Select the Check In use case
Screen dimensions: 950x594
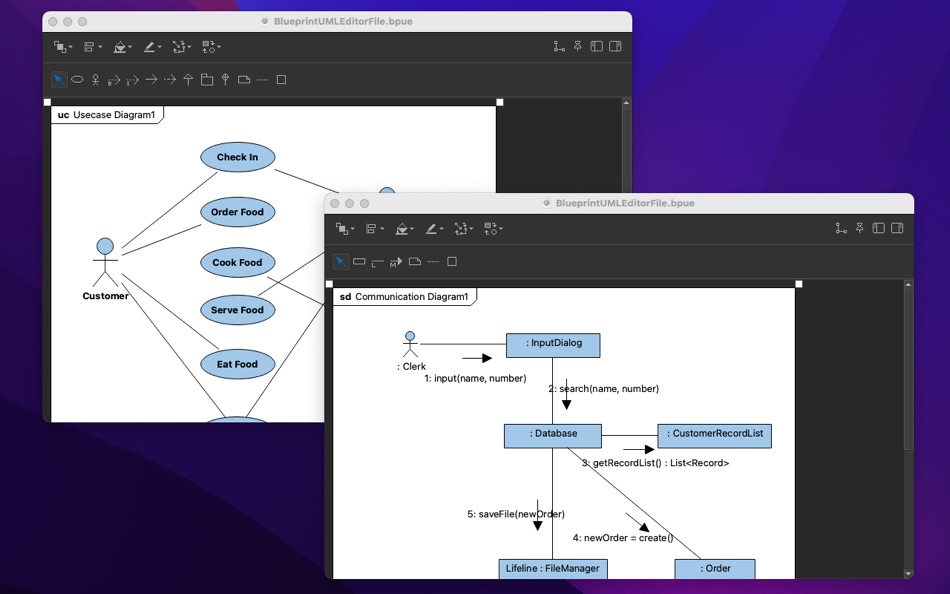click(x=238, y=157)
